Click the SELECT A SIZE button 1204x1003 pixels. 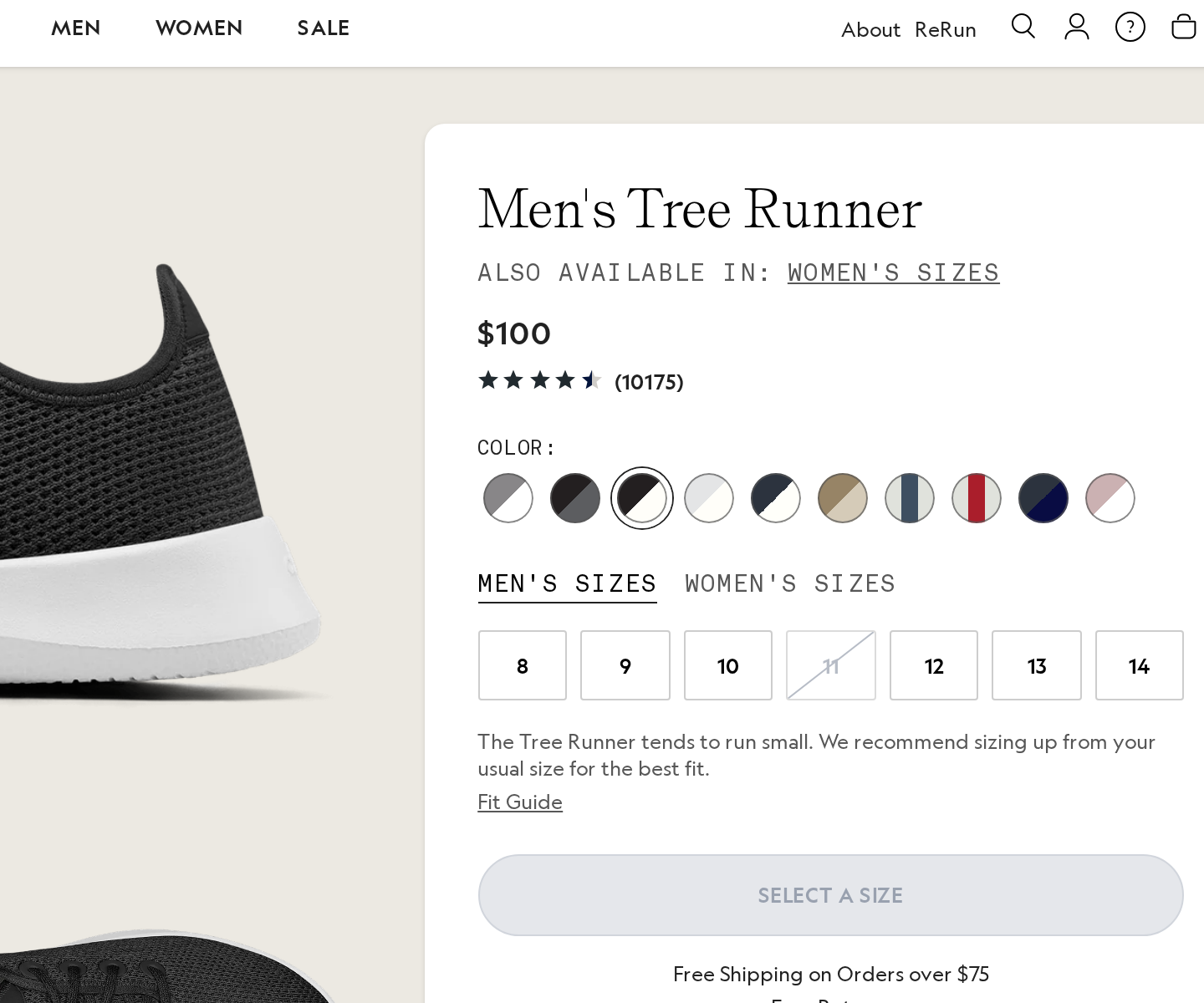pyautogui.click(x=830, y=894)
